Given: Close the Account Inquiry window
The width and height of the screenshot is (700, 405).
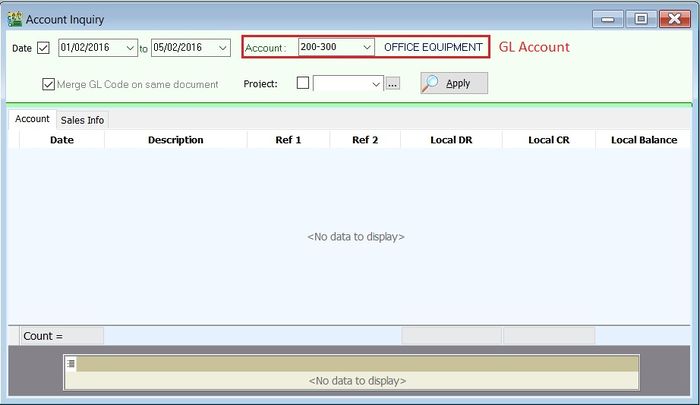Looking at the screenshot, I should [x=673, y=18].
